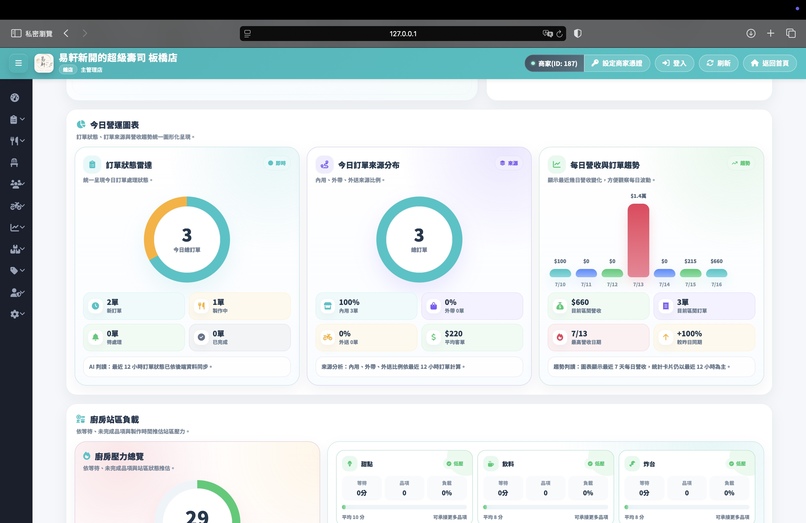Expand the delivery bike submenu chevron
The width and height of the screenshot is (806, 523).
(x=23, y=206)
